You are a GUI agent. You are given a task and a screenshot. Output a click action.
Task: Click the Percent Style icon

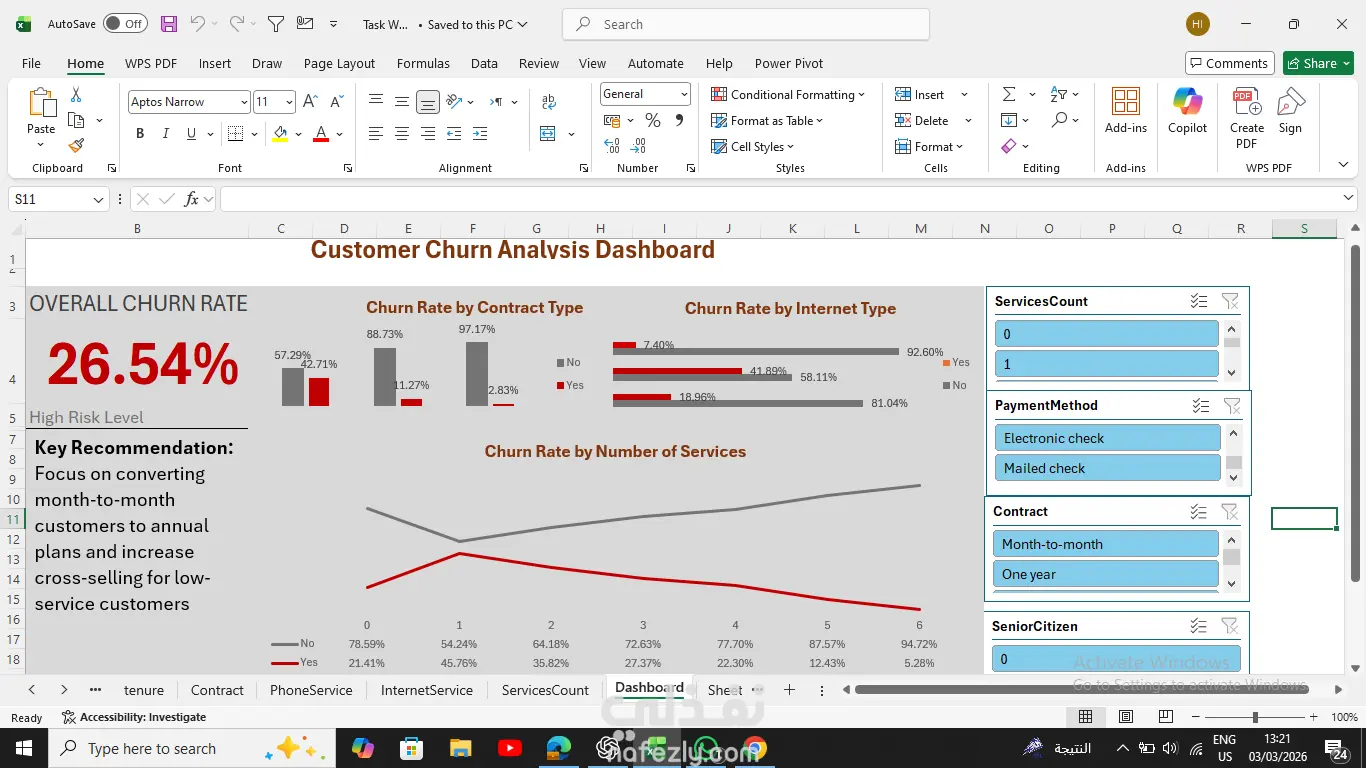(653, 121)
